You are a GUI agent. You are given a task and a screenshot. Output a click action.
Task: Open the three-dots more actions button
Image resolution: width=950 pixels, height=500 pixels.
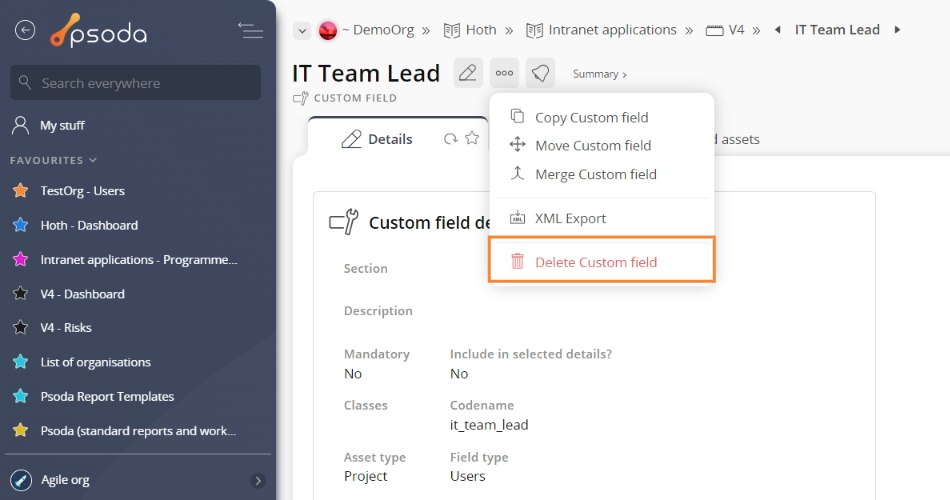504,73
